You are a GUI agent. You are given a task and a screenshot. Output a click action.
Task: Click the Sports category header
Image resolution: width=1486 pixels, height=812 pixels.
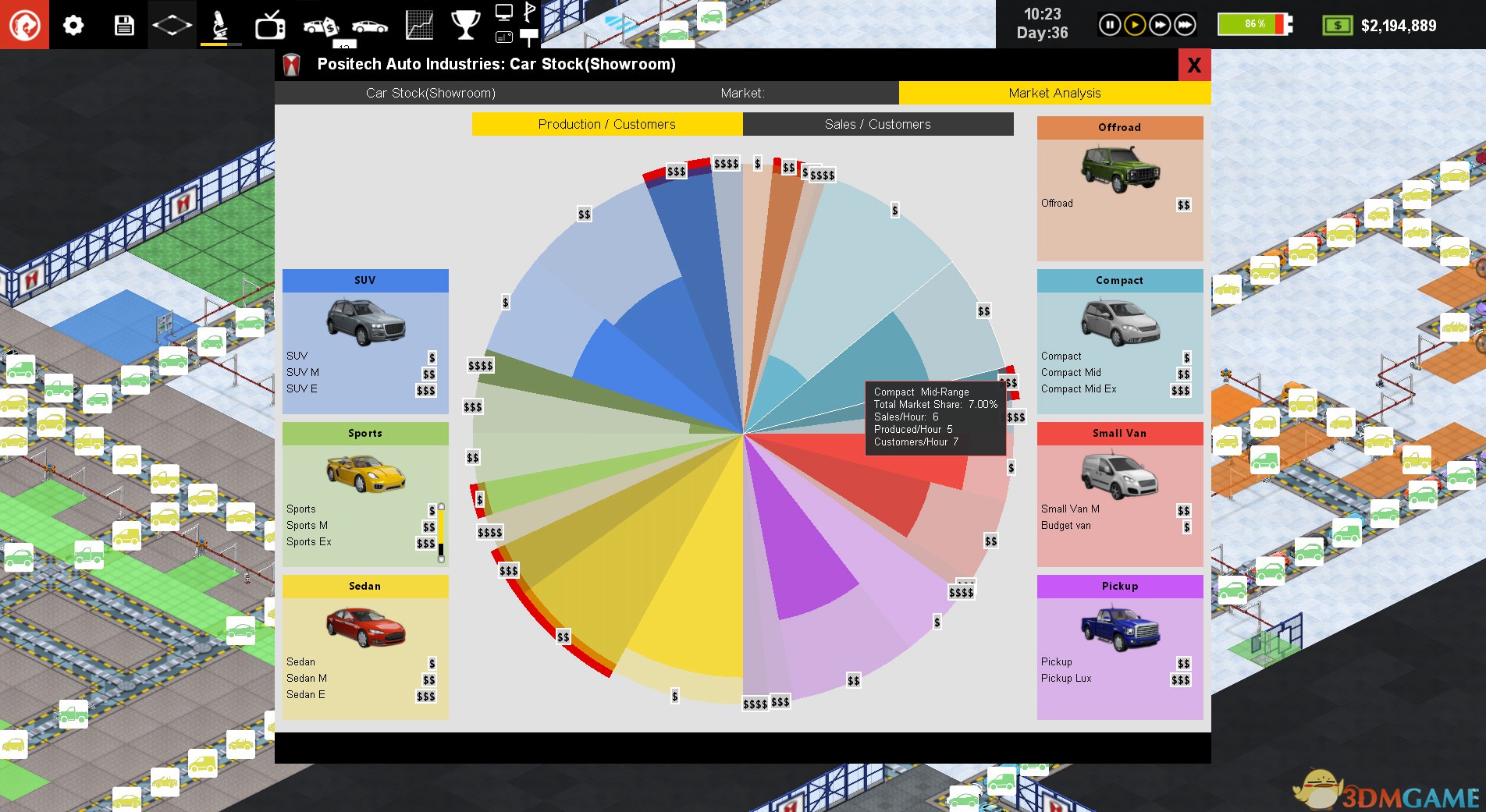[365, 433]
